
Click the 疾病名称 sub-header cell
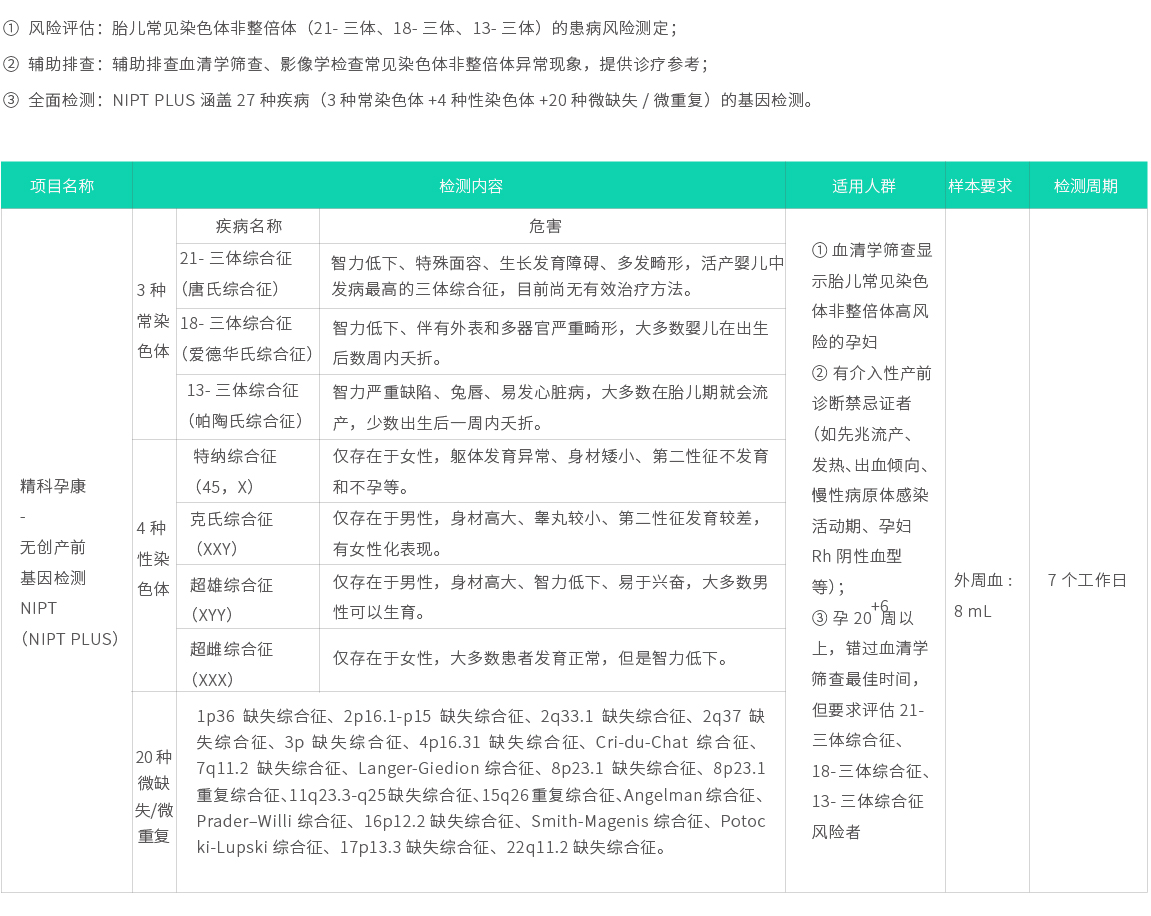point(247,225)
